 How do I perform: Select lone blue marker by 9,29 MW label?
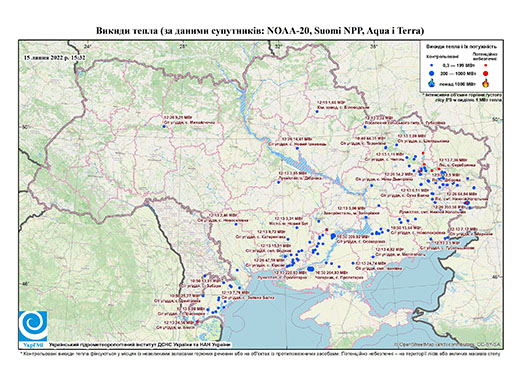tap(164, 126)
